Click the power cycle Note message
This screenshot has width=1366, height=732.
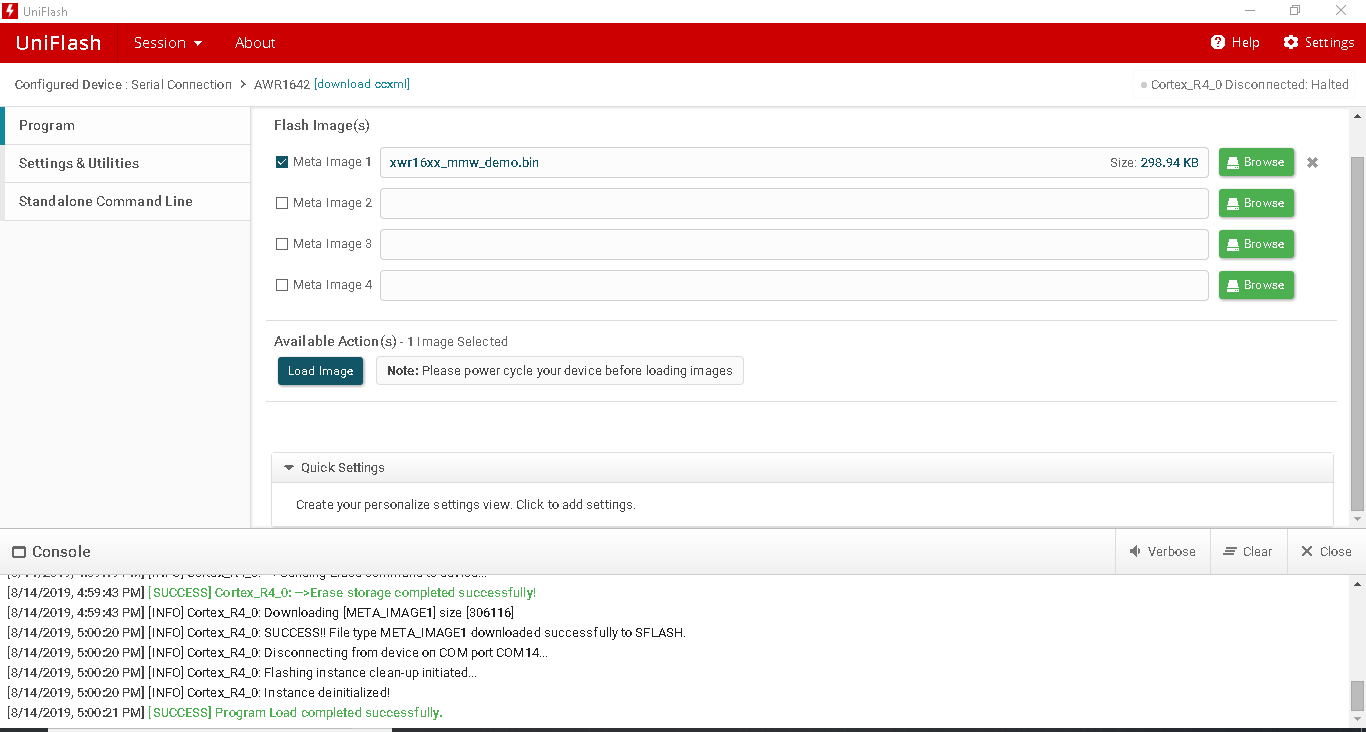(560, 371)
